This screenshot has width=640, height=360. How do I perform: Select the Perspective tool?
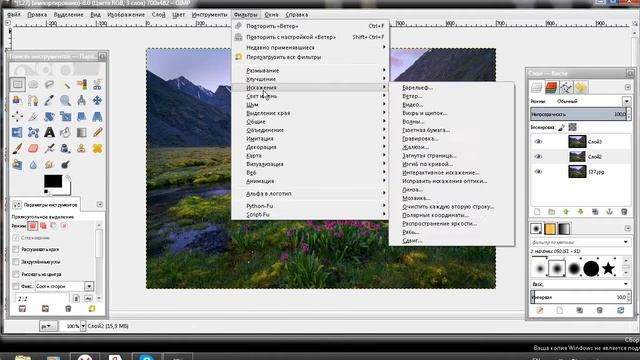click(97, 117)
